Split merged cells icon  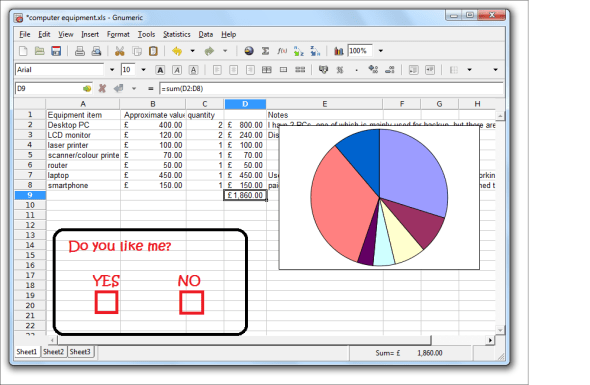tap(300, 70)
